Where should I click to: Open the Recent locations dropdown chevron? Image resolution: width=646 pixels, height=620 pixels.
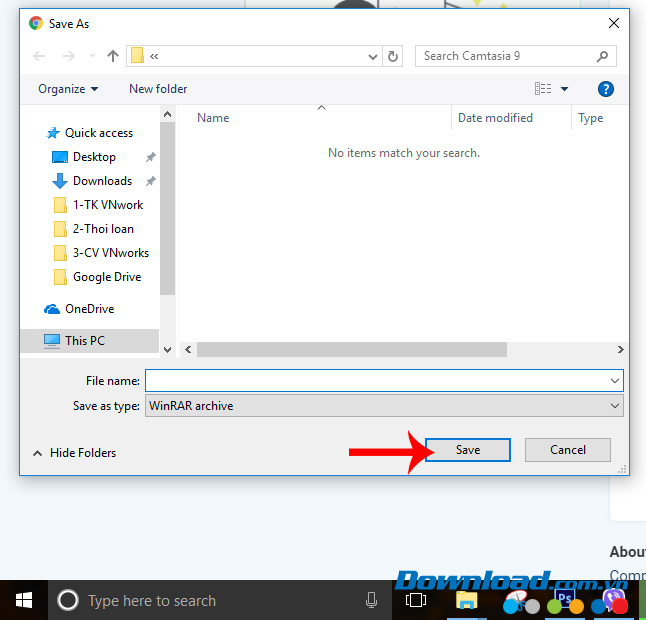pyautogui.click(x=92, y=56)
